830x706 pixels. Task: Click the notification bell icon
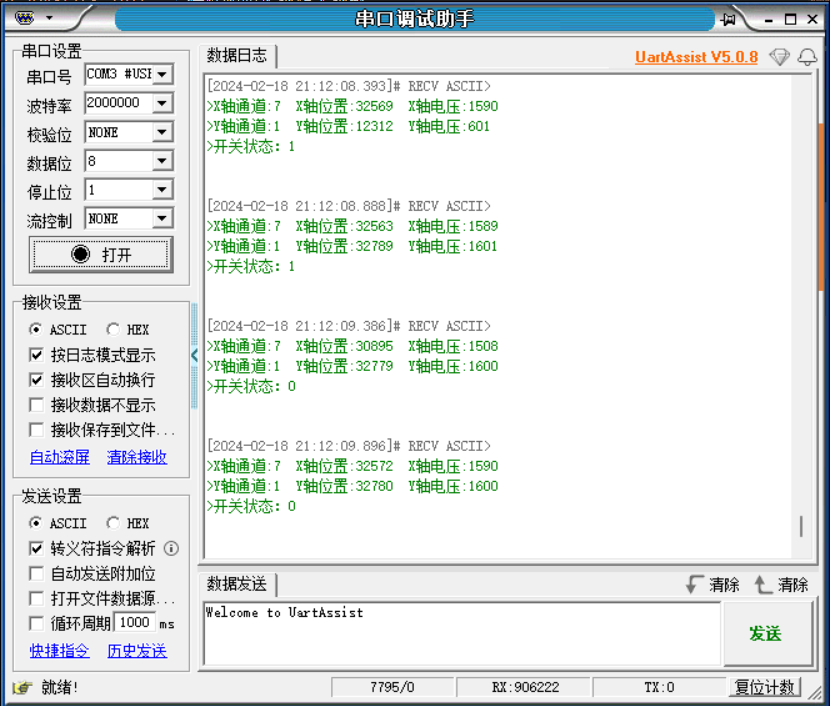pos(807,57)
